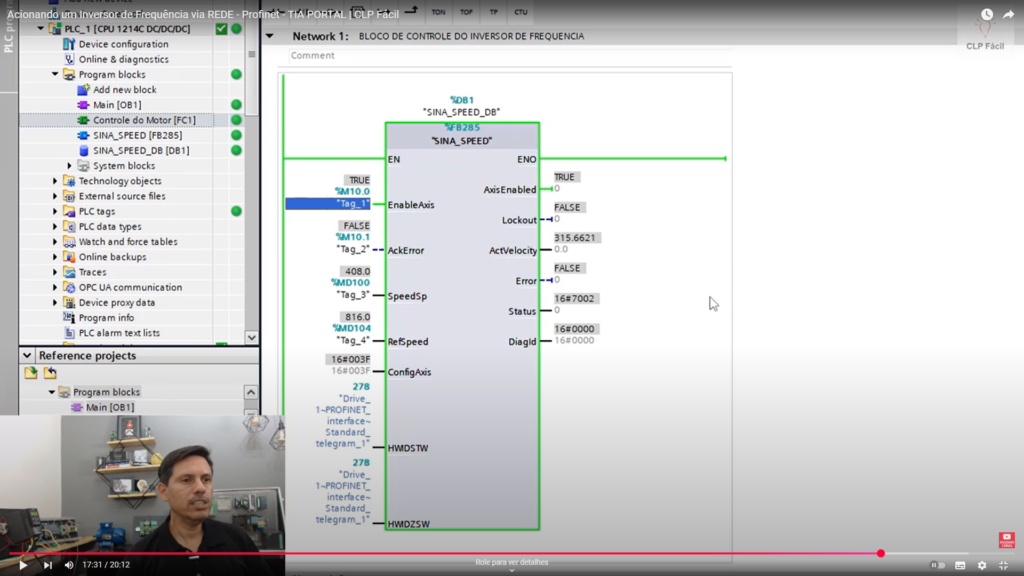The height and width of the screenshot is (576, 1024).
Task: Click the HWIDSTW telegram operand text
Action: 343,421
